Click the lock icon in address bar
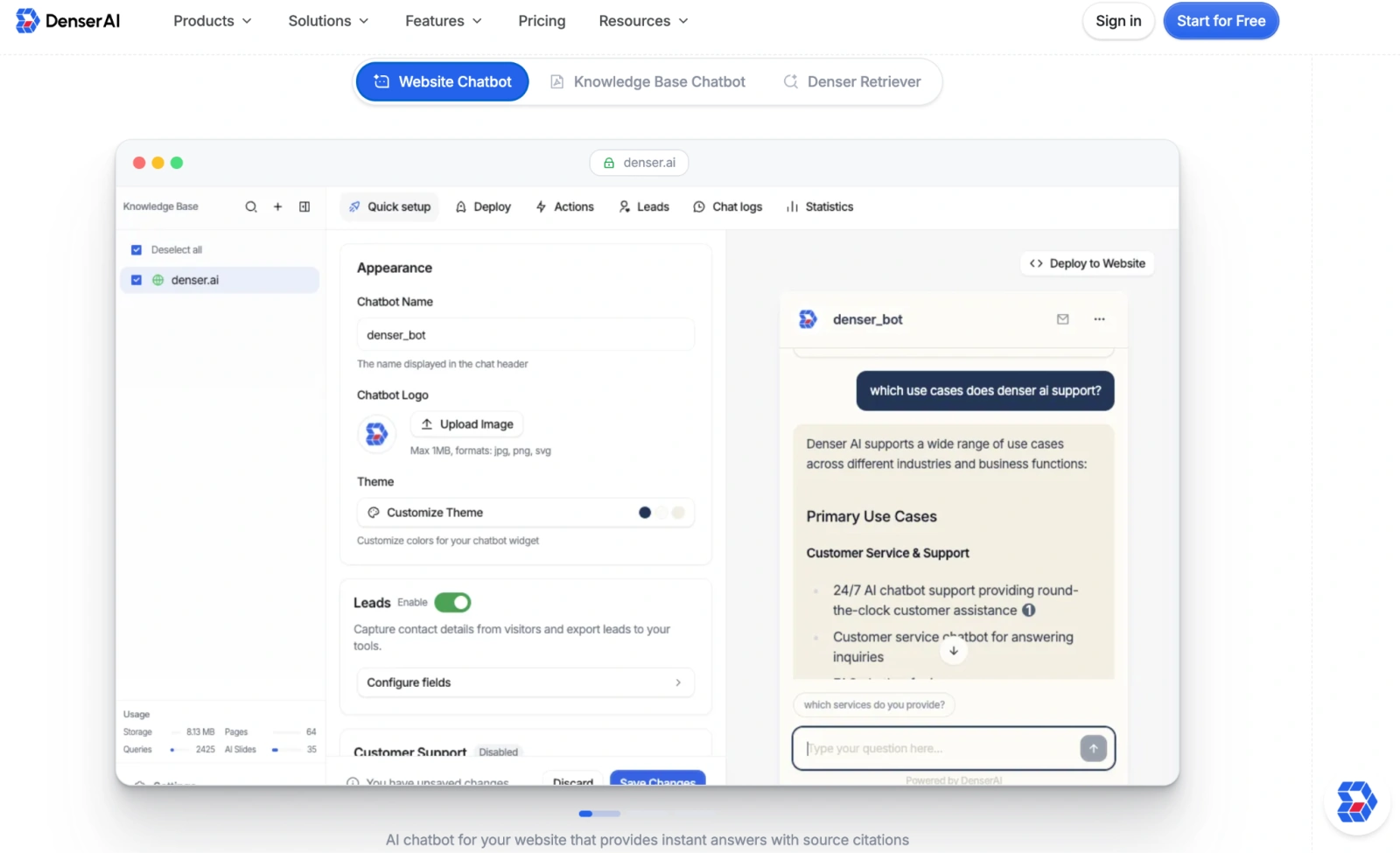This screenshot has width=1400, height=853. (609, 163)
